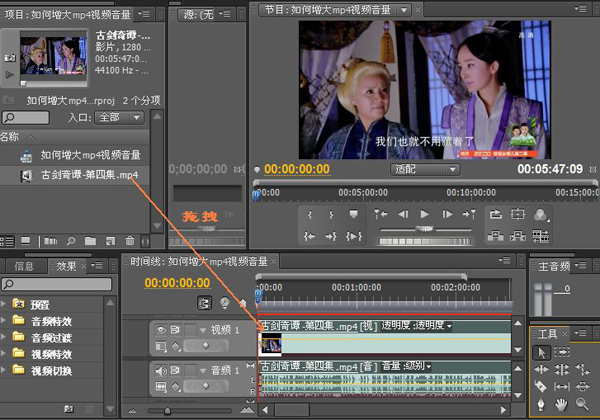This screenshot has height=420, width=600.
Task: Select the Track Select tool
Action: (562, 352)
